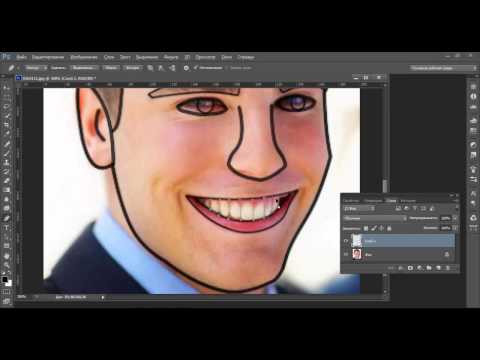Image resolution: width=480 pixels, height=360 pixels.
Task: Click the screen mode icon in toolbox
Action: (6, 301)
